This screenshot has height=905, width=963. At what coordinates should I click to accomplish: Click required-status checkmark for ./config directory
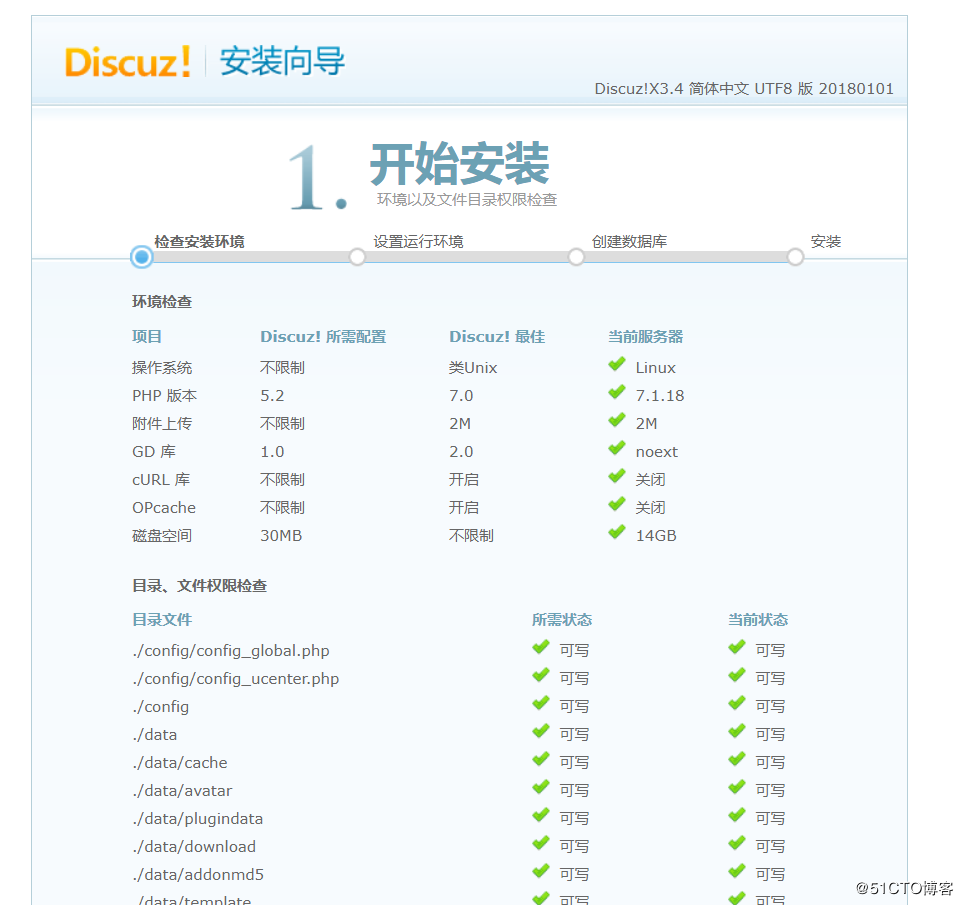[540, 704]
